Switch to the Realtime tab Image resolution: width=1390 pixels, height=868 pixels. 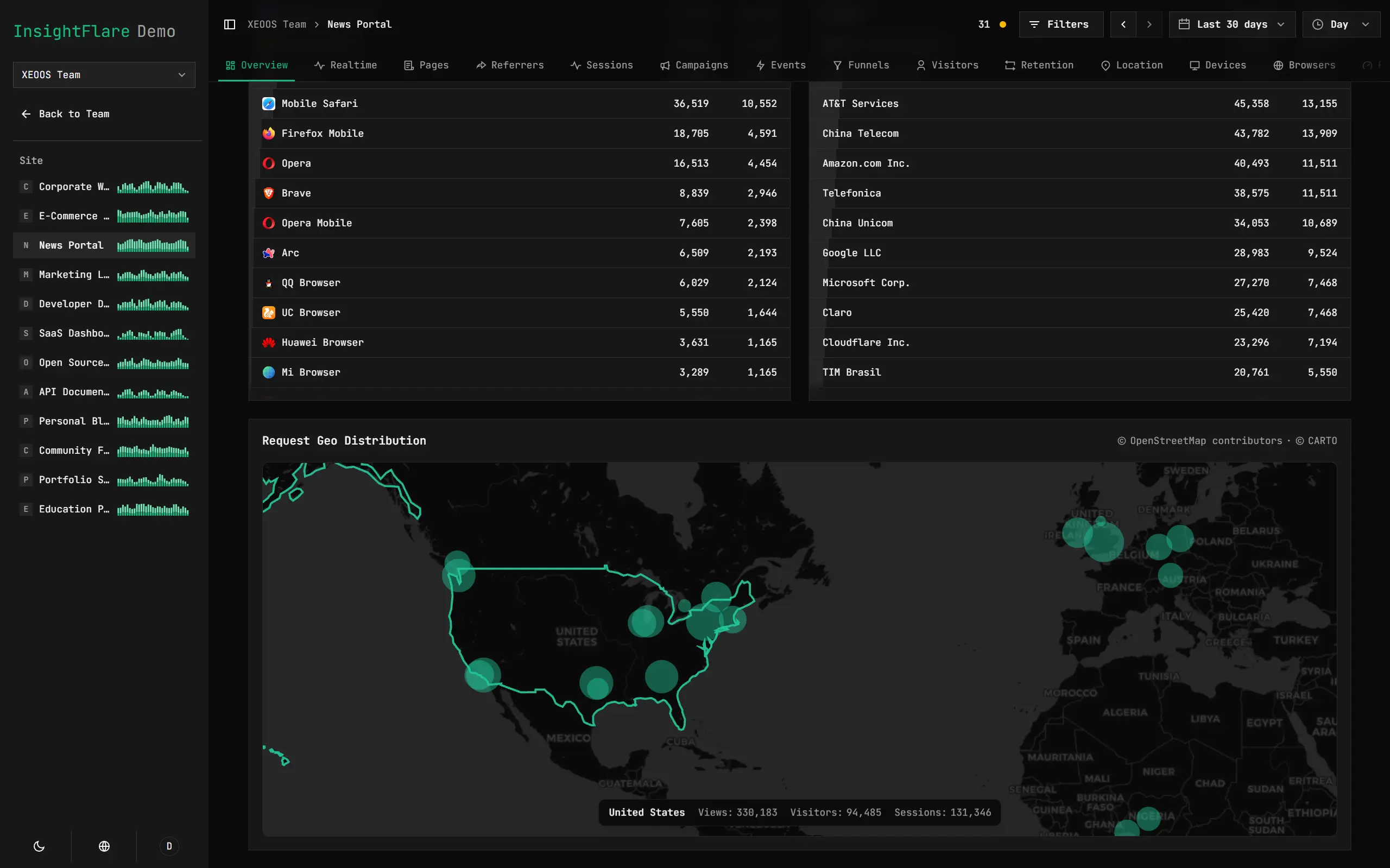346,65
